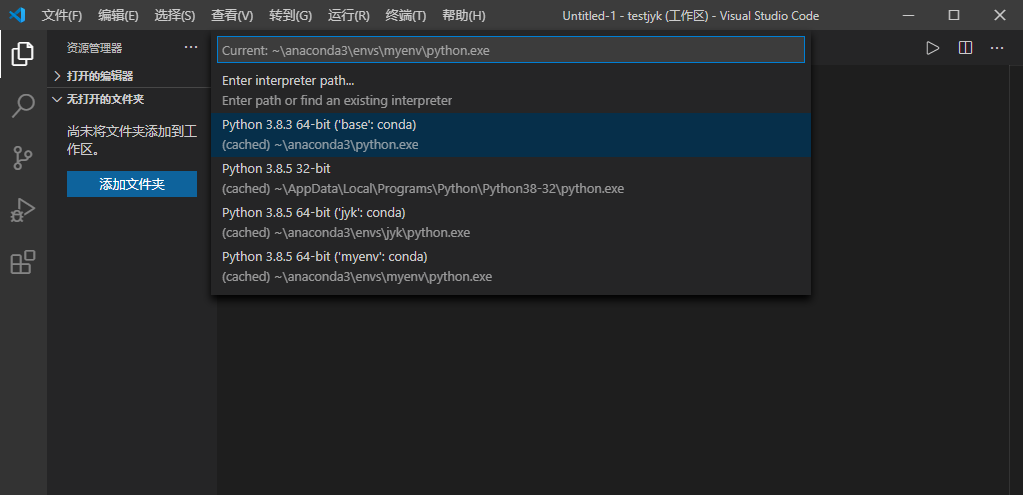The height and width of the screenshot is (495, 1023).
Task: Open the 编辑(E) menu
Action: (x=118, y=15)
